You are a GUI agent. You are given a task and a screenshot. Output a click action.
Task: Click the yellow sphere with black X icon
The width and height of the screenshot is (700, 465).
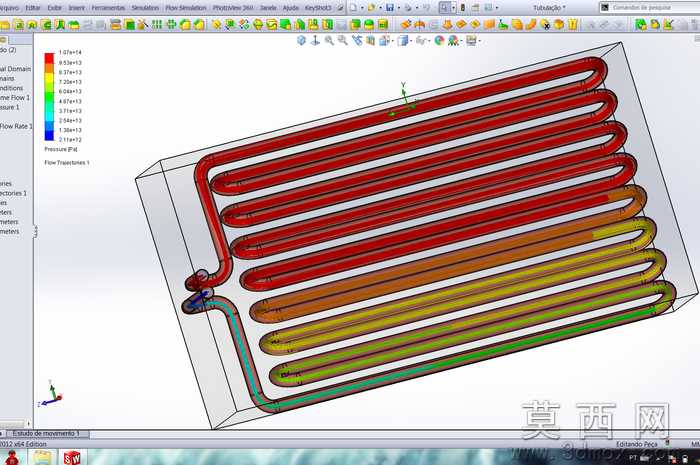coord(545,25)
